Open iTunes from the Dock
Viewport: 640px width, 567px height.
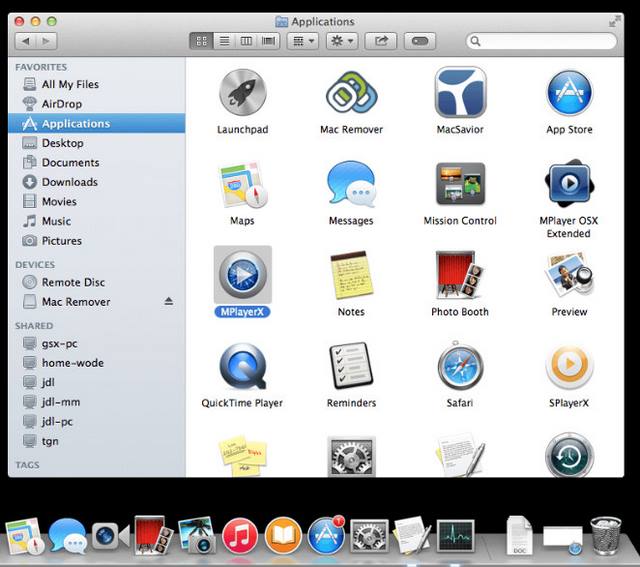tap(240, 536)
